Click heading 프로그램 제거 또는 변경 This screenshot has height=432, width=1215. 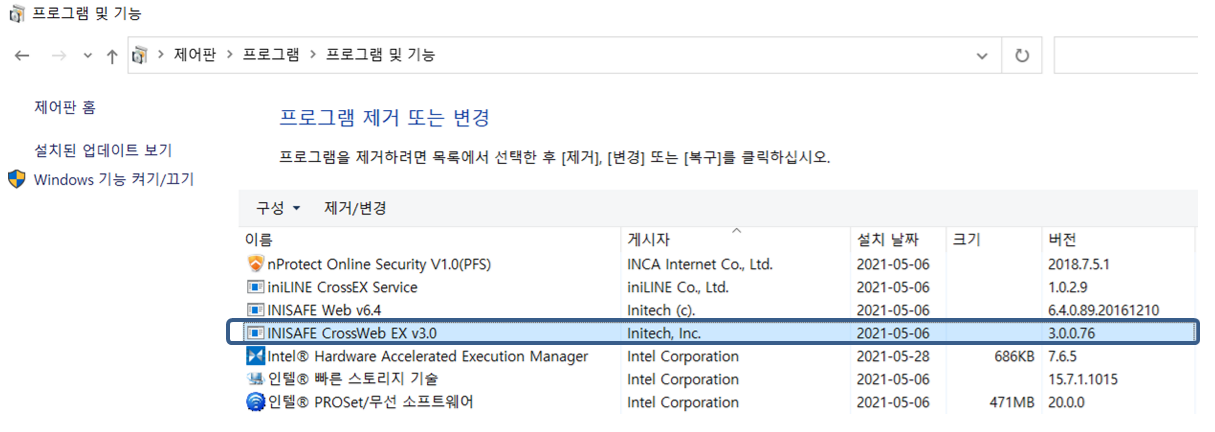[x=384, y=118]
